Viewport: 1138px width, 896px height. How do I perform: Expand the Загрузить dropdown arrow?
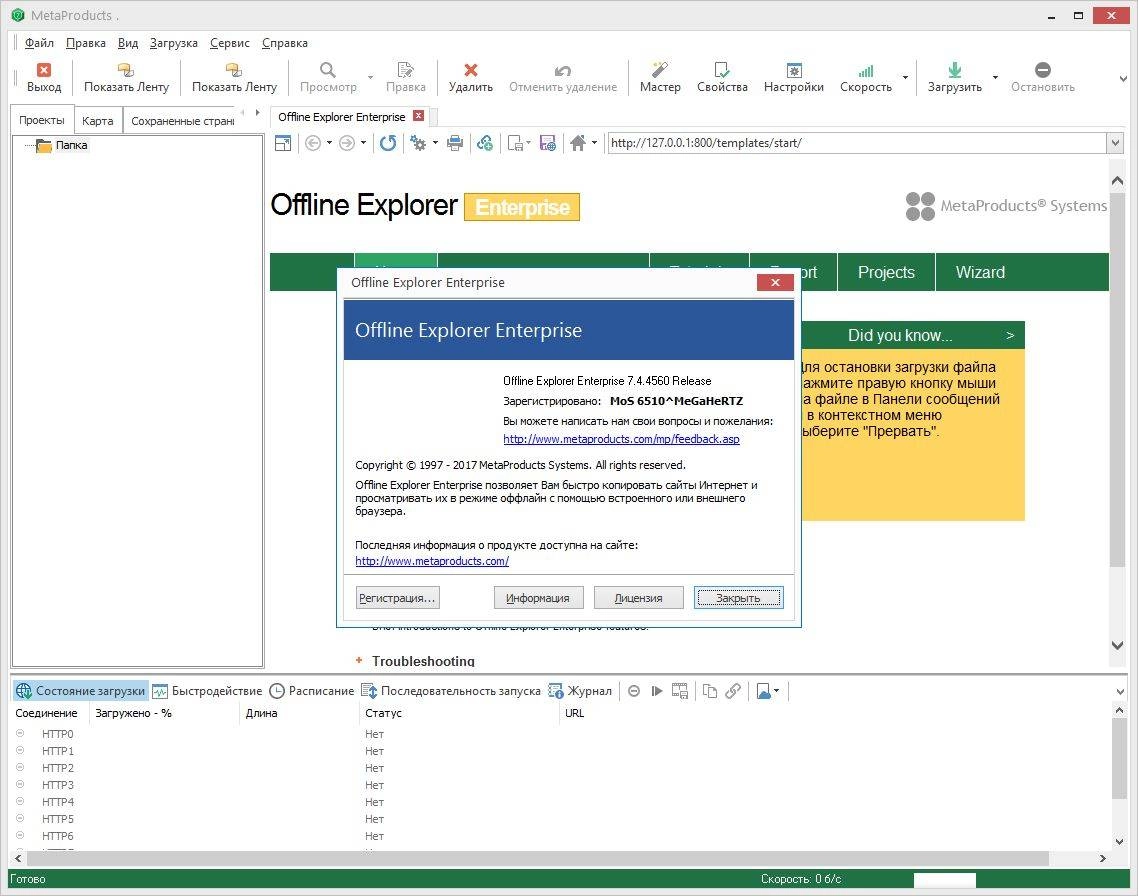coord(995,77)
